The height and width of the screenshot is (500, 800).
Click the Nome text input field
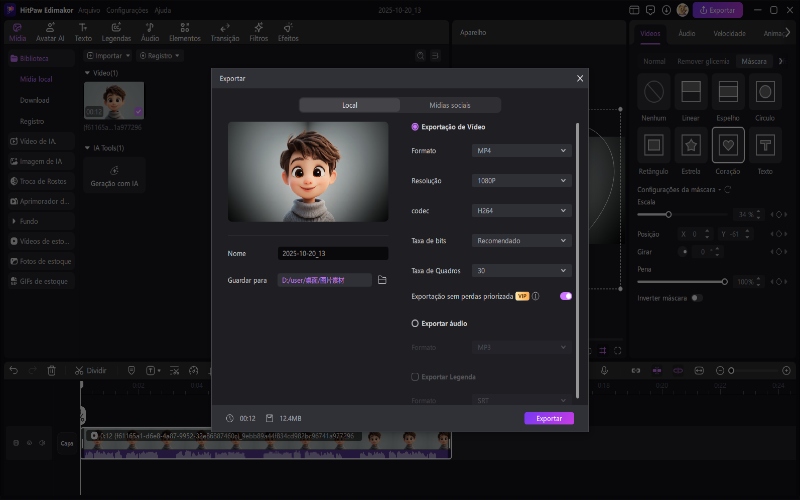point(333,254)
